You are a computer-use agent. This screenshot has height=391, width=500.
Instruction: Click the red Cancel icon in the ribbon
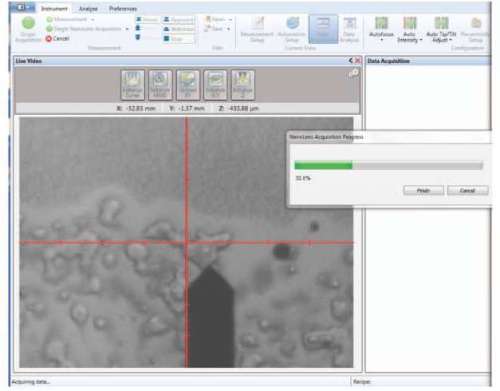pyautogui.click(x=49, y=39)
